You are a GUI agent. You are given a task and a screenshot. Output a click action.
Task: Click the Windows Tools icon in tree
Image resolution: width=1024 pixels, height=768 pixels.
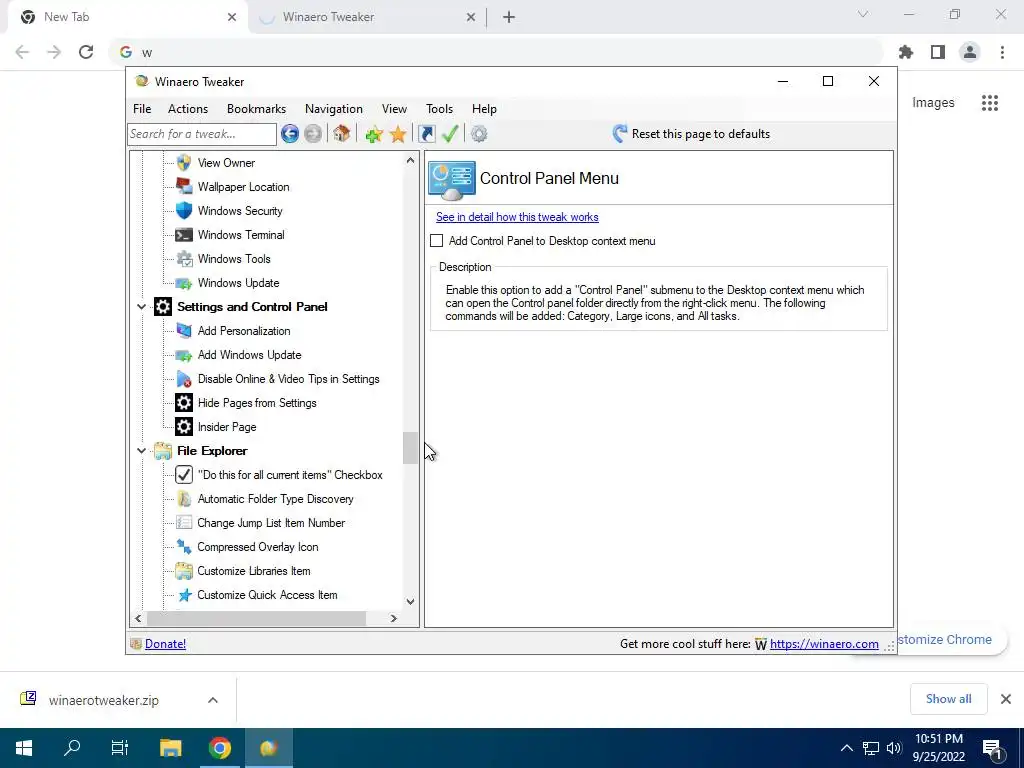coord(184,259)
